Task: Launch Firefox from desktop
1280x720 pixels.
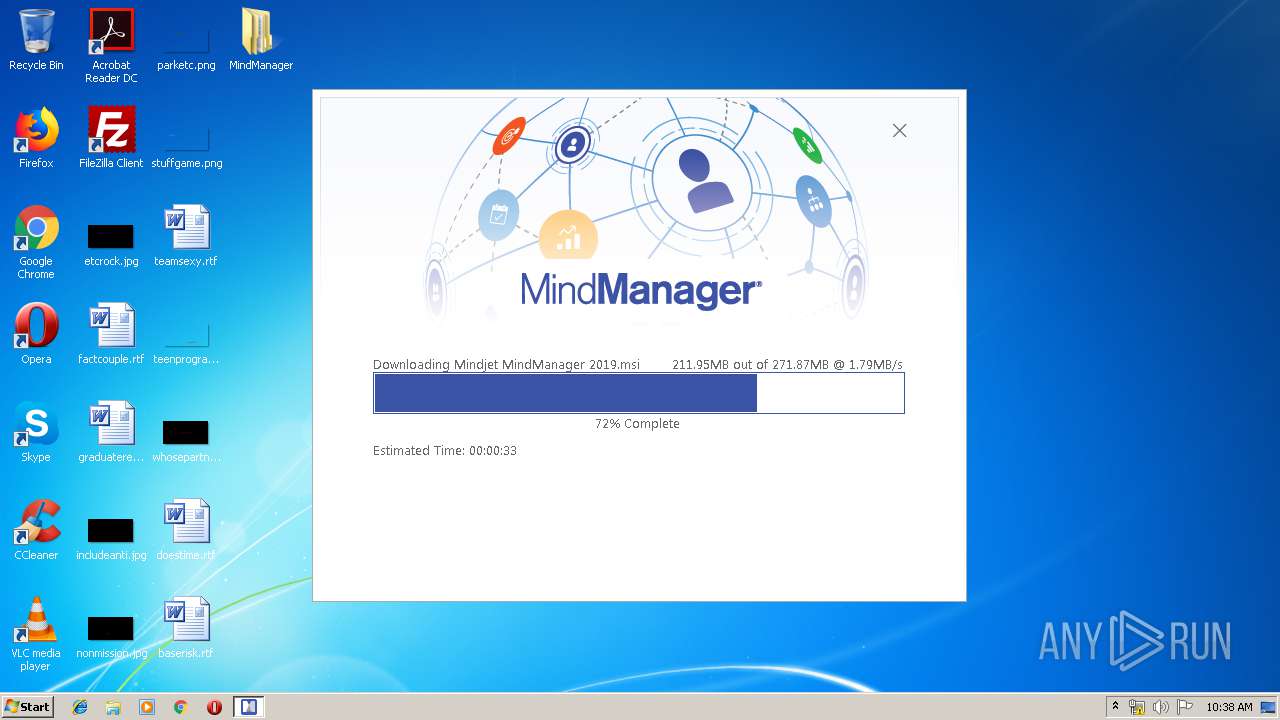Action: (x=36, y=138)
